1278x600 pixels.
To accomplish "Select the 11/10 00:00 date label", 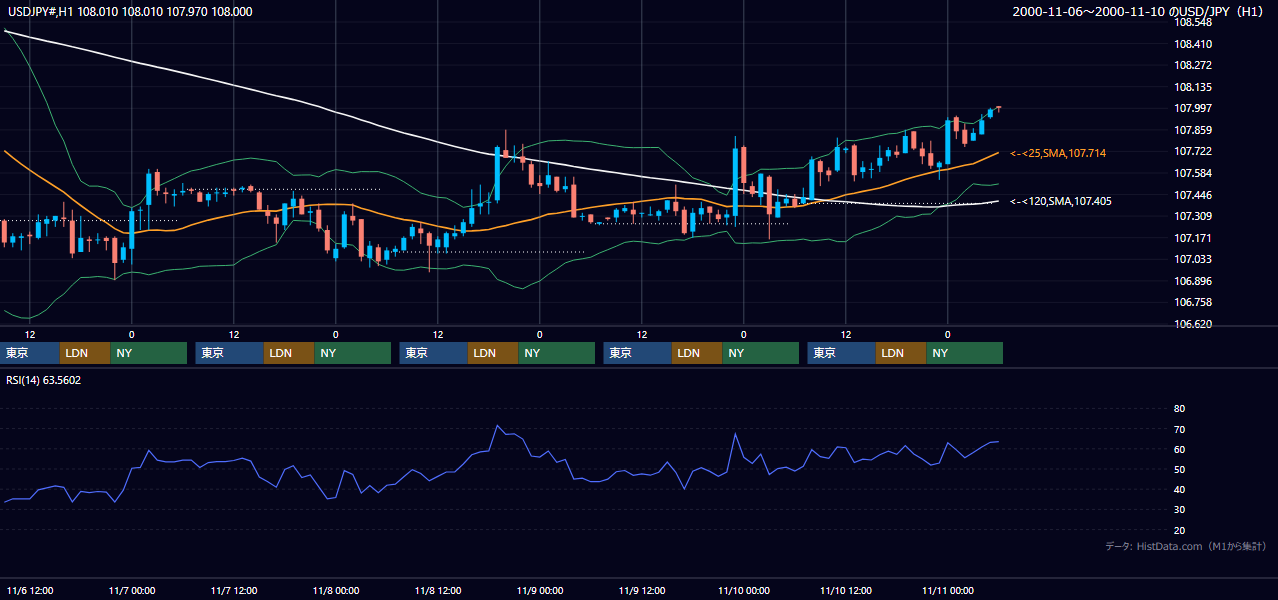I will coord(743,591).
